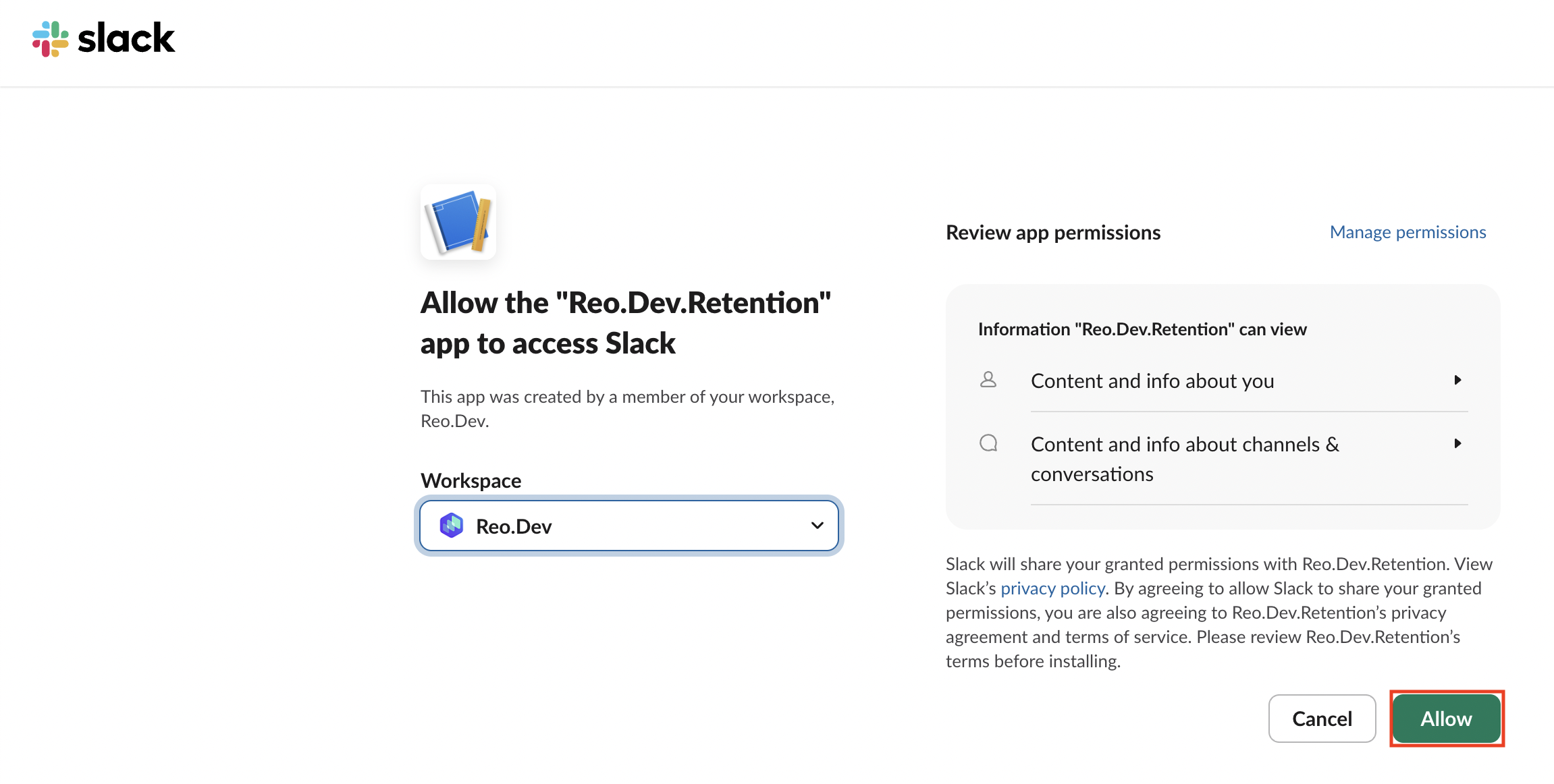Click the Reo.Dev.Retention blueprint app icon
This screenshot has width=1554, height=784.
458,223
